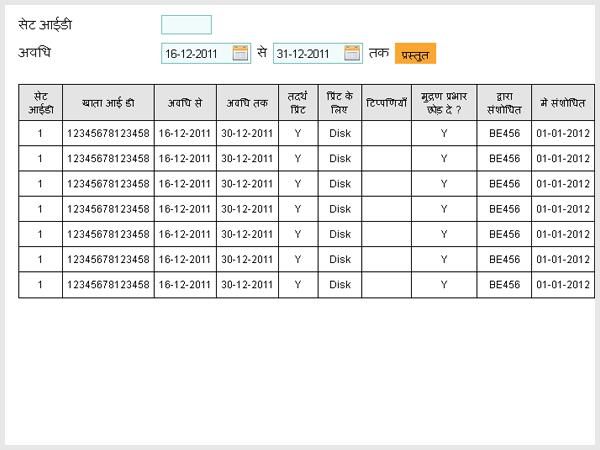Image resolution: width=600 pixels, height=450 pixels.
Task: Open calendar picker for start date 16-12-2011
Action: coord(240,53)
